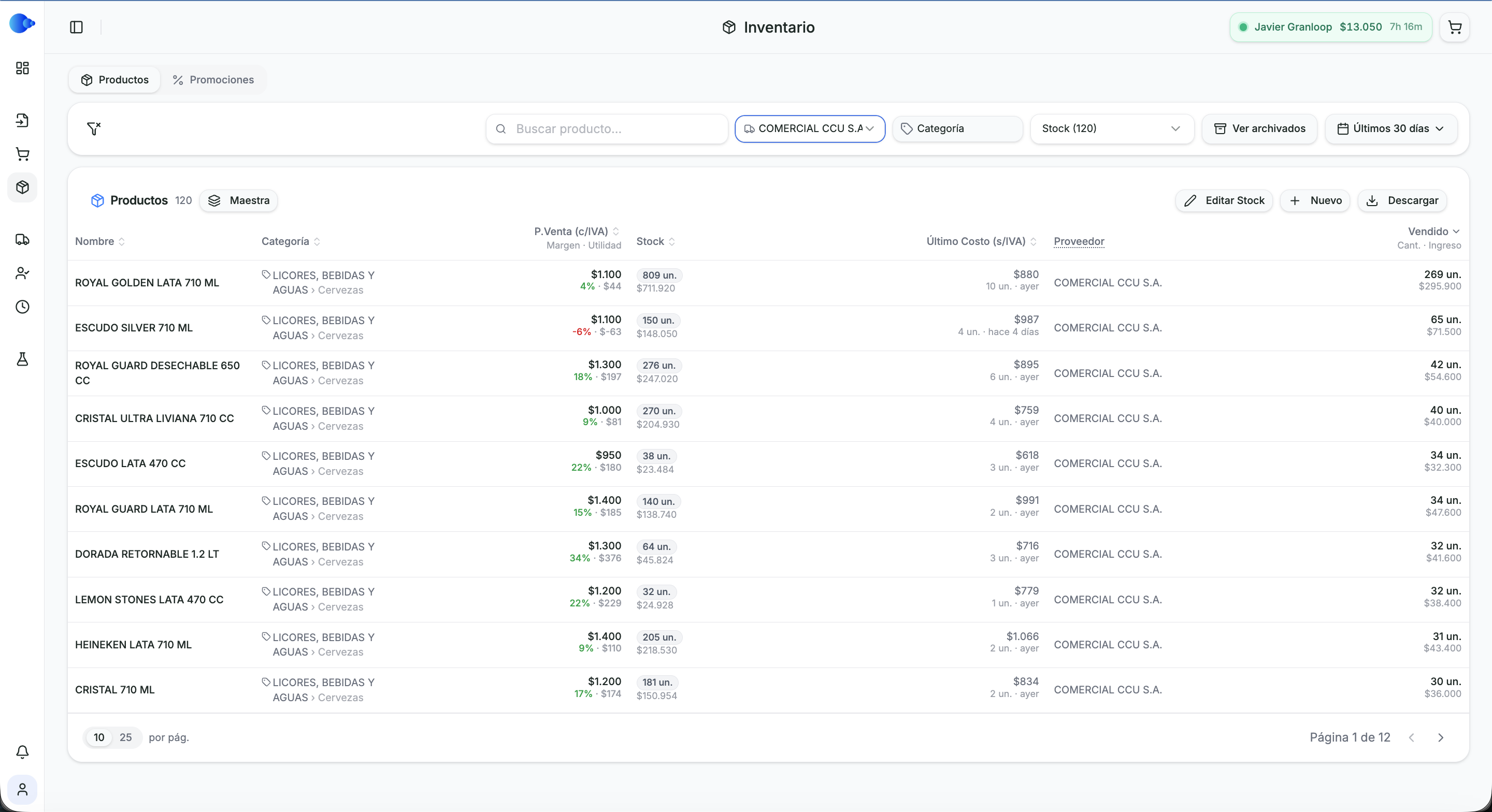Click Página 1 de 12 text
Screen dimensions: 1492x812
click(1350, 737)
